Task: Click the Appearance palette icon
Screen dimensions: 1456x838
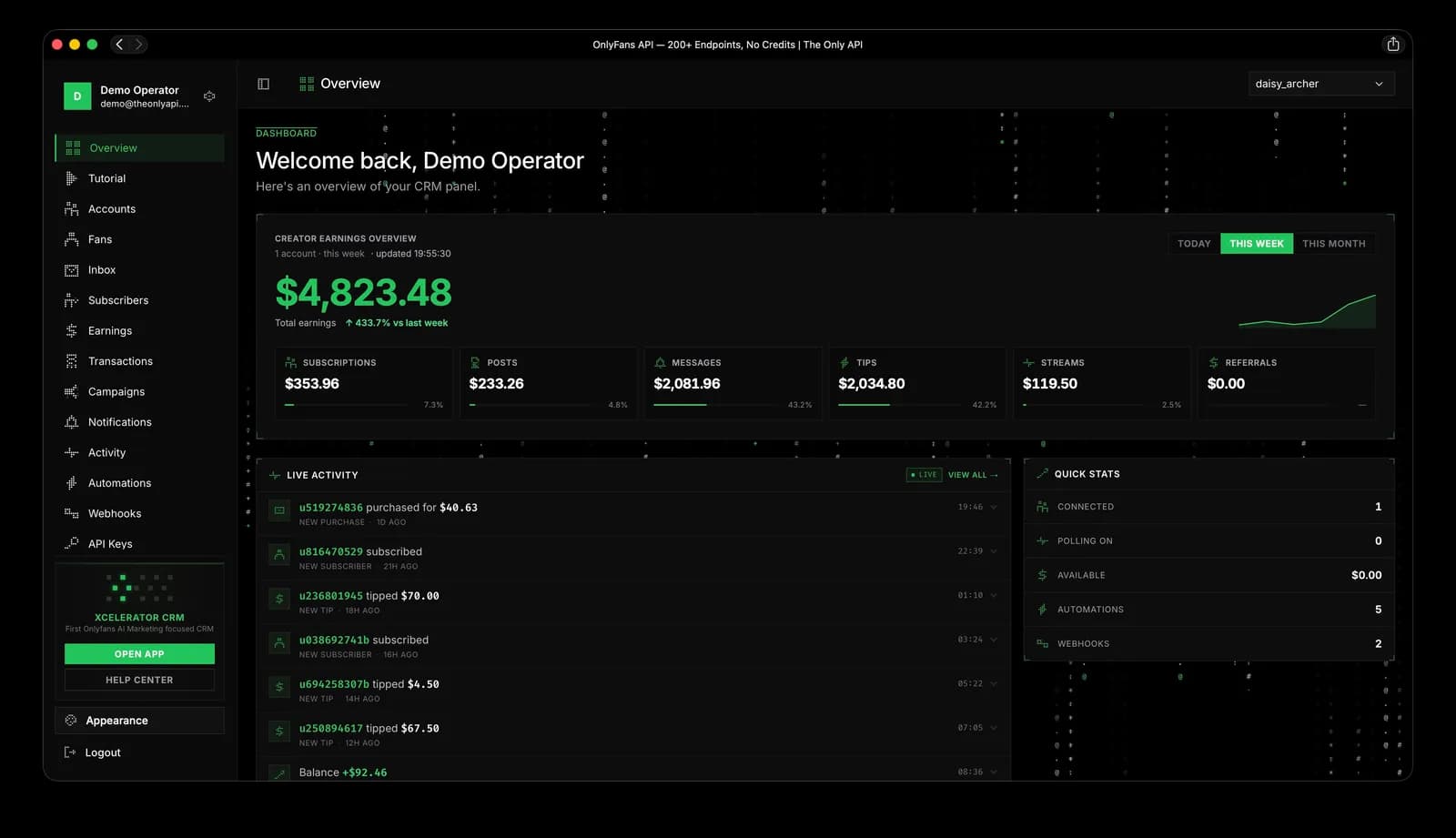Action: point(71,721)
